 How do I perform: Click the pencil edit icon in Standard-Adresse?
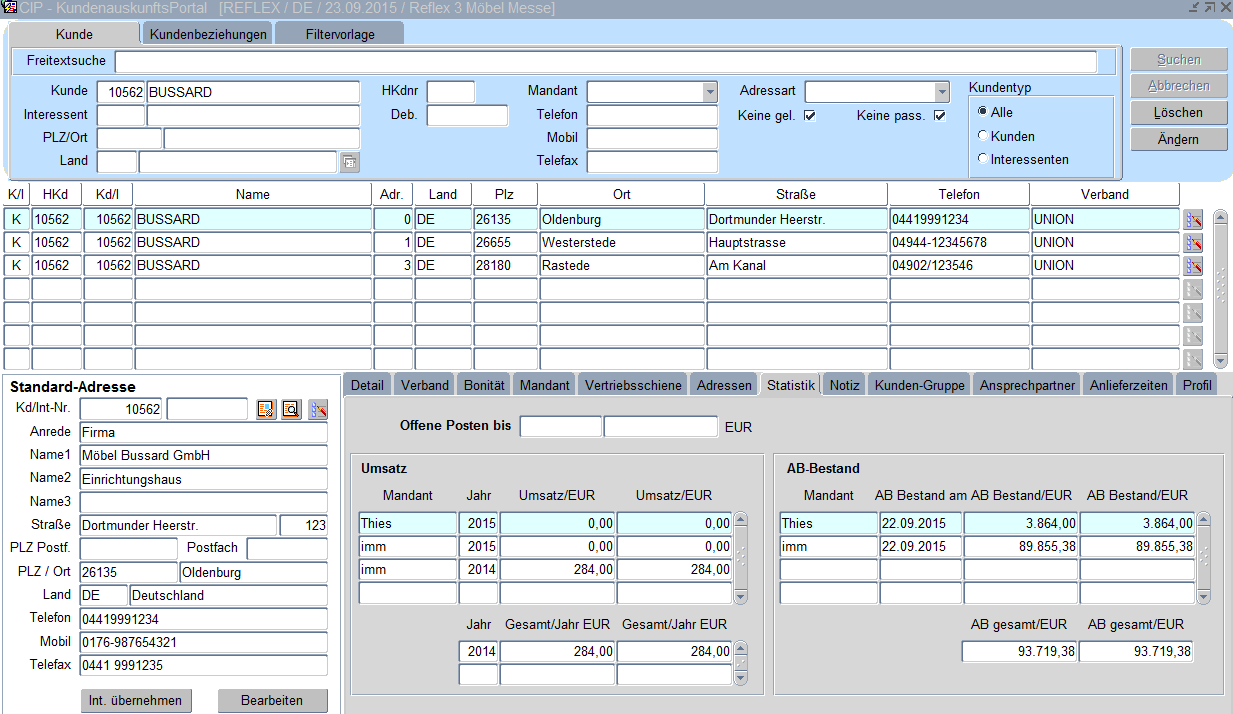click(318, 409)
